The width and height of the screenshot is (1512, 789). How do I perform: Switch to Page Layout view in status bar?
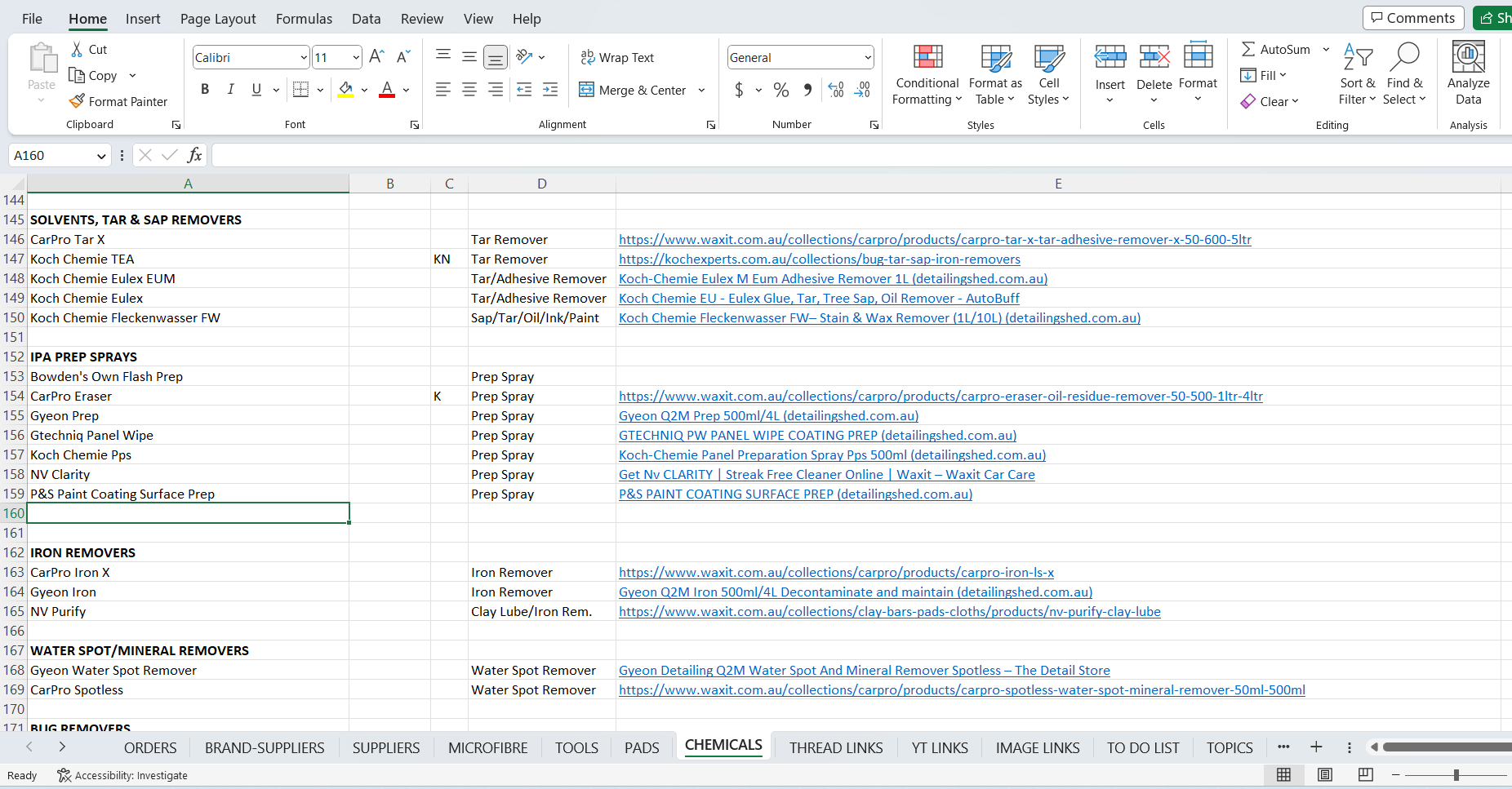1325,774
